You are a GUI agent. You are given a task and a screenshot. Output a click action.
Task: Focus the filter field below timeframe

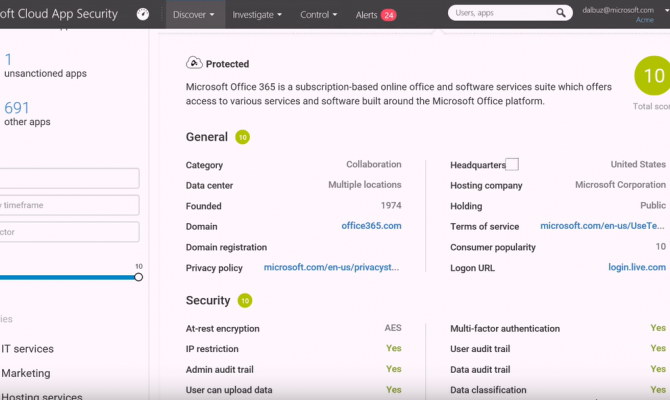pos(69,232)
